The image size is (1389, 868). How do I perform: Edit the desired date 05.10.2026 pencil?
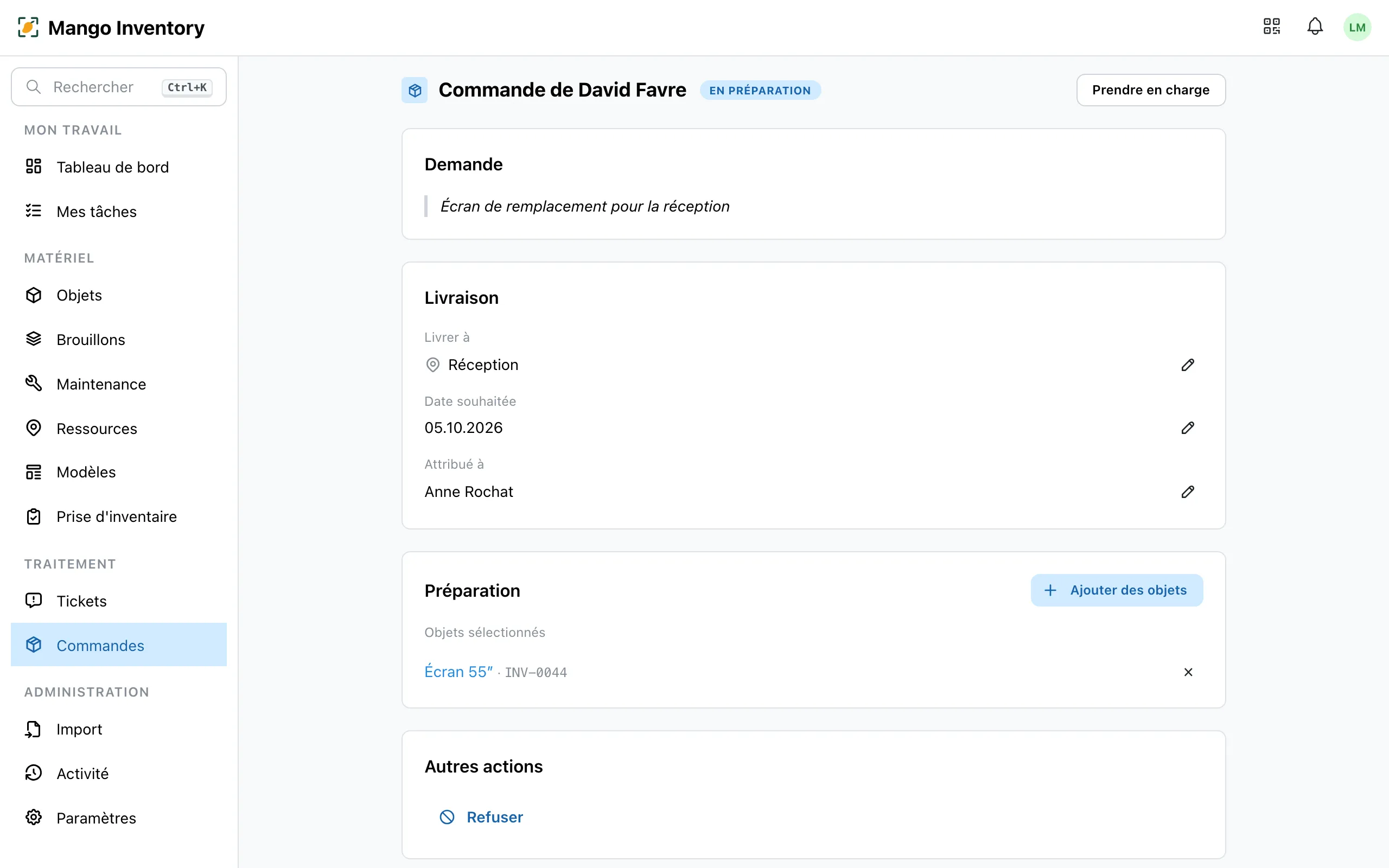1188,428
